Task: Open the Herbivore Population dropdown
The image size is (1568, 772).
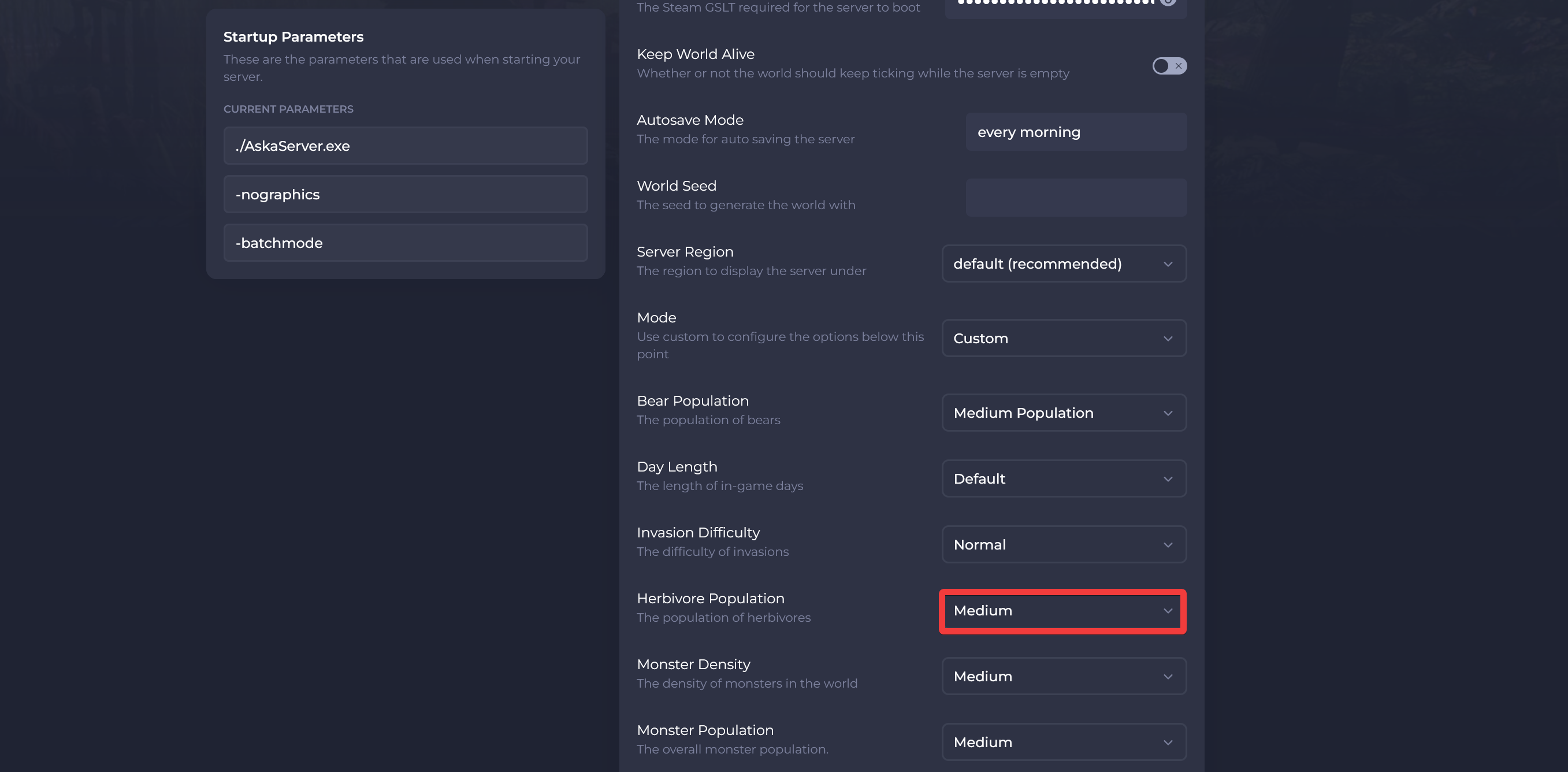Action: tap(1064, 611)
